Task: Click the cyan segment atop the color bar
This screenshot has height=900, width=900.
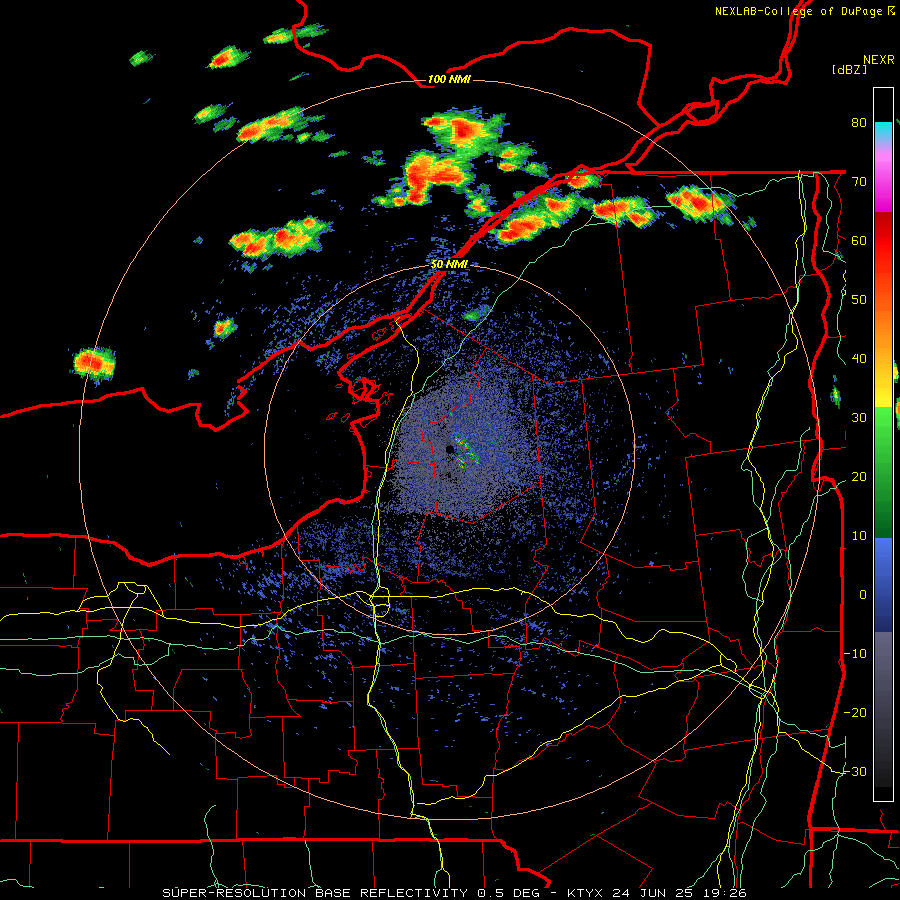Action: tap(883, 131)
